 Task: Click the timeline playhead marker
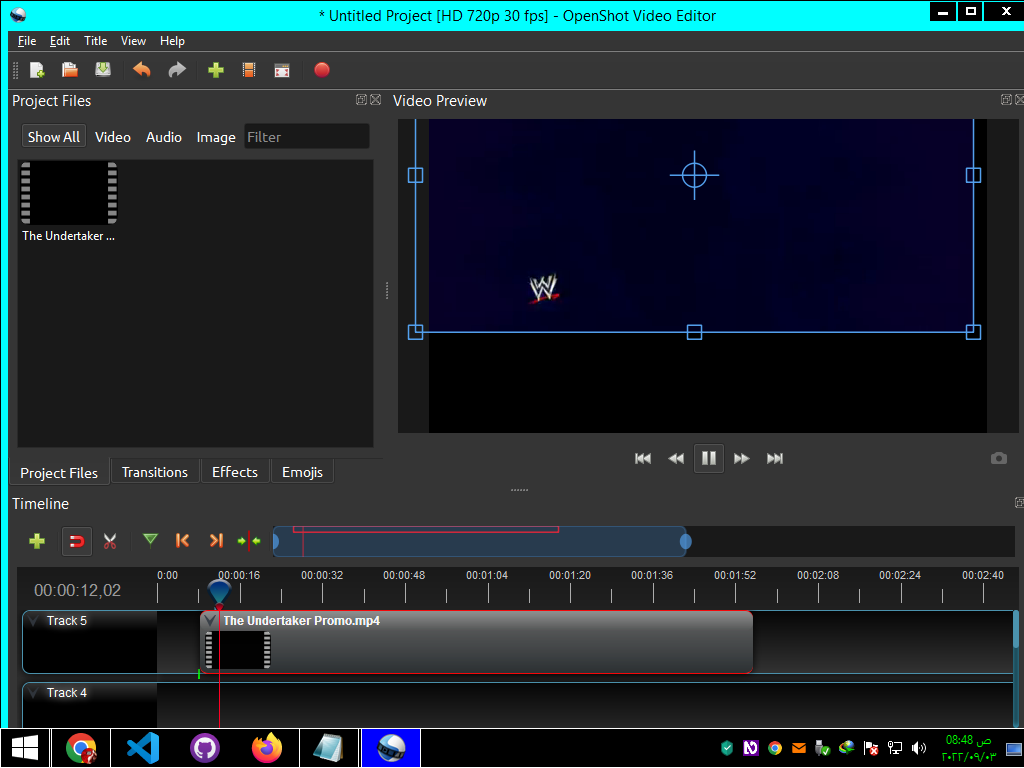pos(219,592)
